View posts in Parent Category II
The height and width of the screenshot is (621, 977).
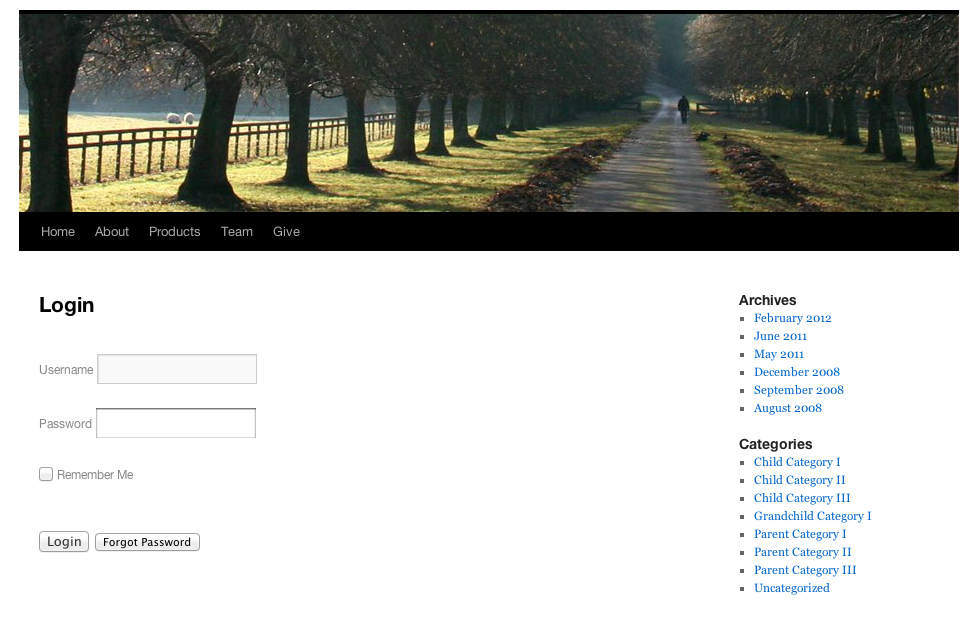[802, 551]
